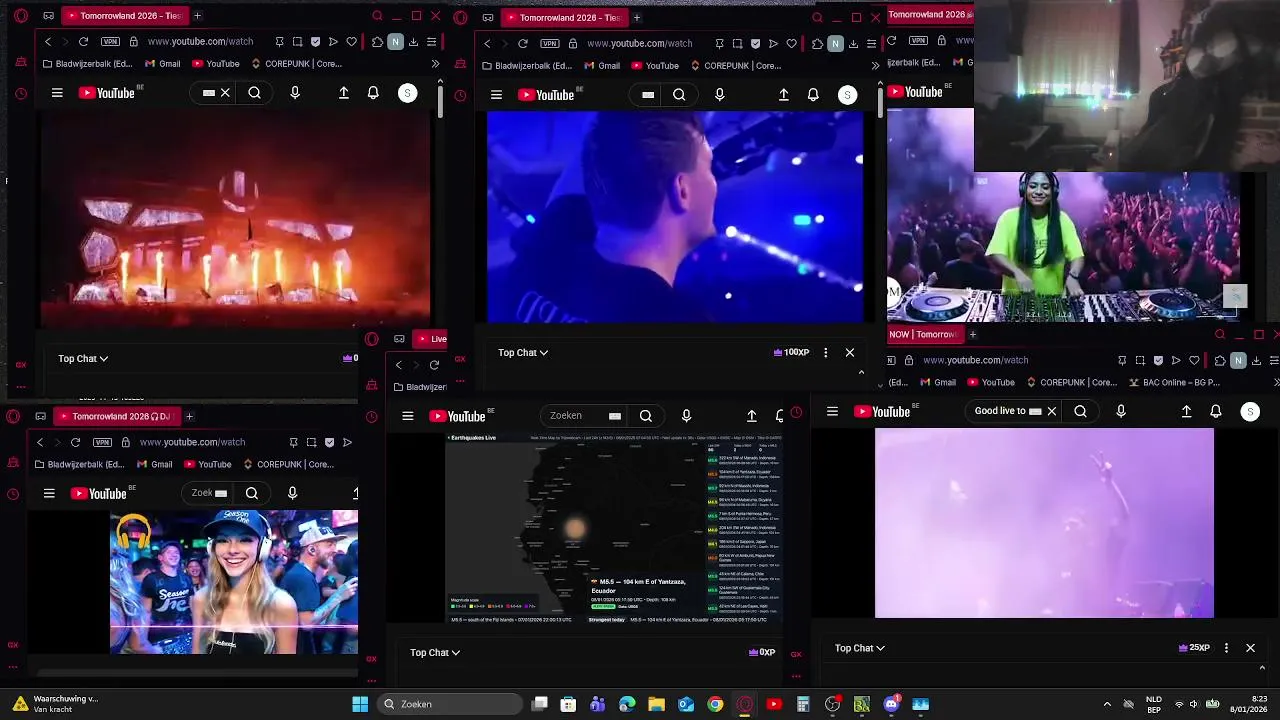The width and height of the screenshot is (1280, 720).
Task: Expand Top Chat dropdown under purple haze video
Action: tap(860, 648)
